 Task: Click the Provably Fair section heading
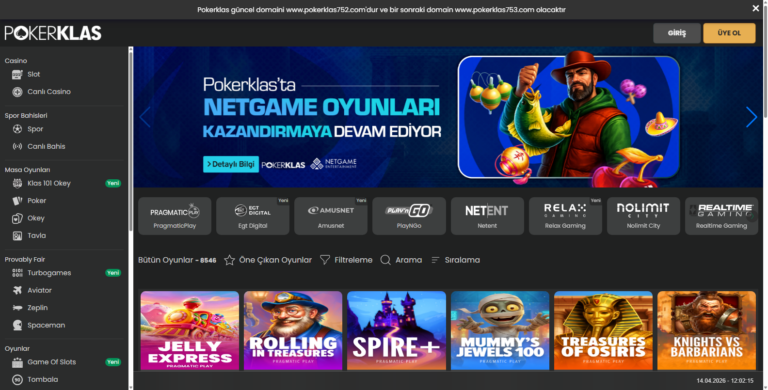[24, 260]
